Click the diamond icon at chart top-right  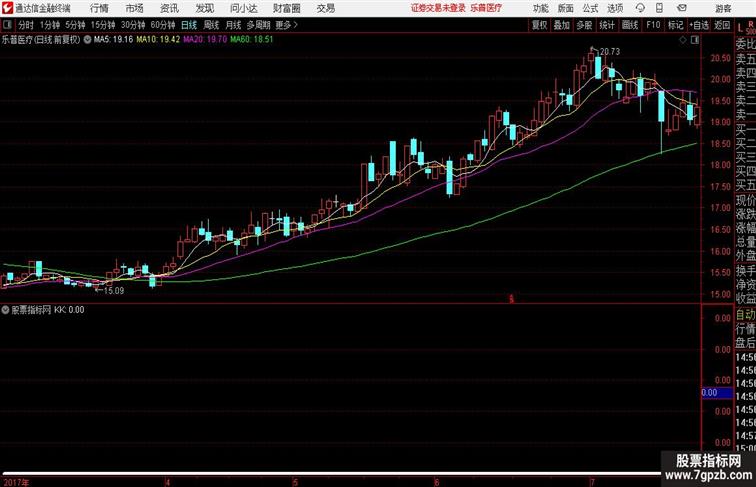[683, 40]
